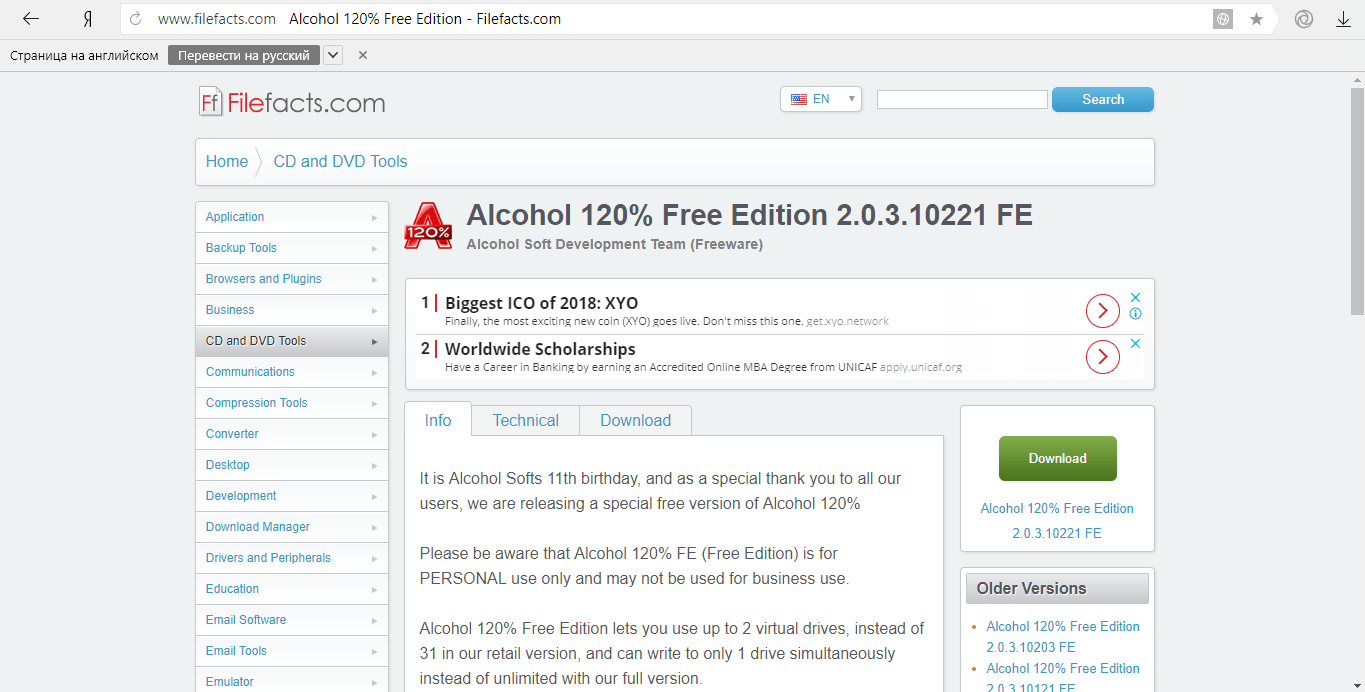Click Biggest ICO of 2018: XYO ad title
This screenshot has width=1365, height=692.
(x=541, y=303)
